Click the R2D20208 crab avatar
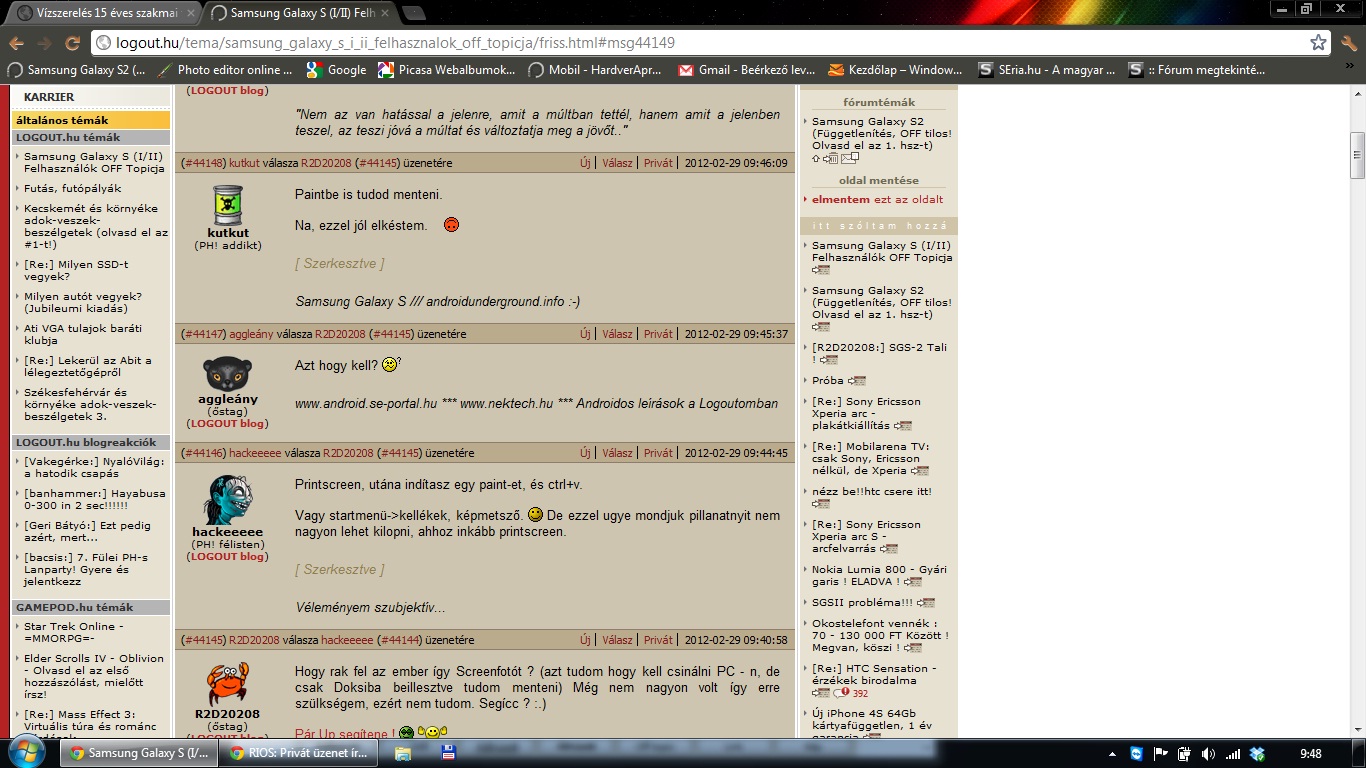 tap(228, 685)
